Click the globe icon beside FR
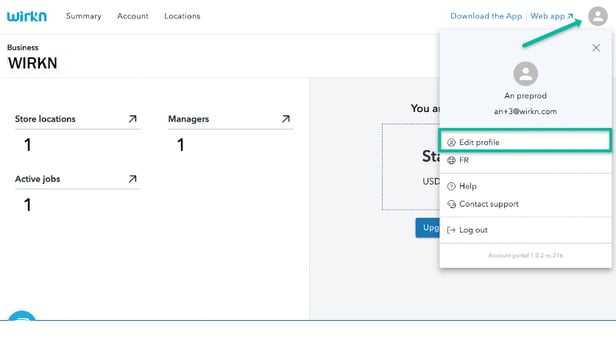The height and width of the screenshot is (362, 616). click(x=451, y=160)
